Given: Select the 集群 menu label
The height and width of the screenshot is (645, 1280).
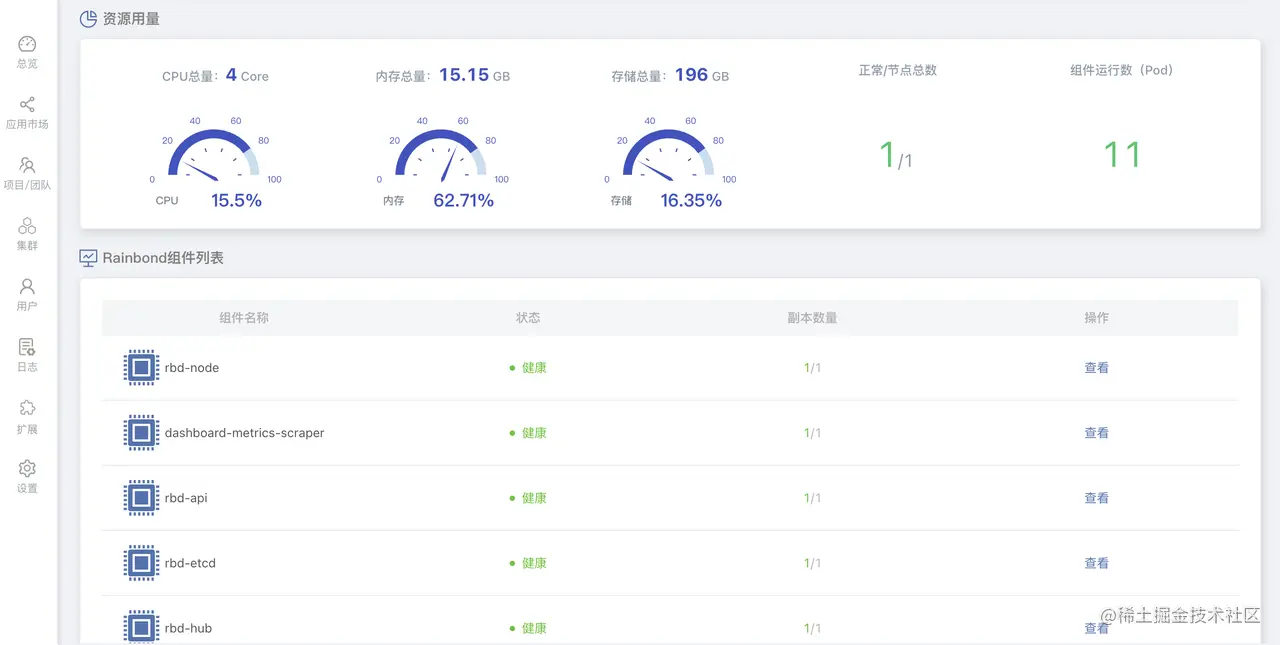Looking at the screenshot, I should coord(27,246).
